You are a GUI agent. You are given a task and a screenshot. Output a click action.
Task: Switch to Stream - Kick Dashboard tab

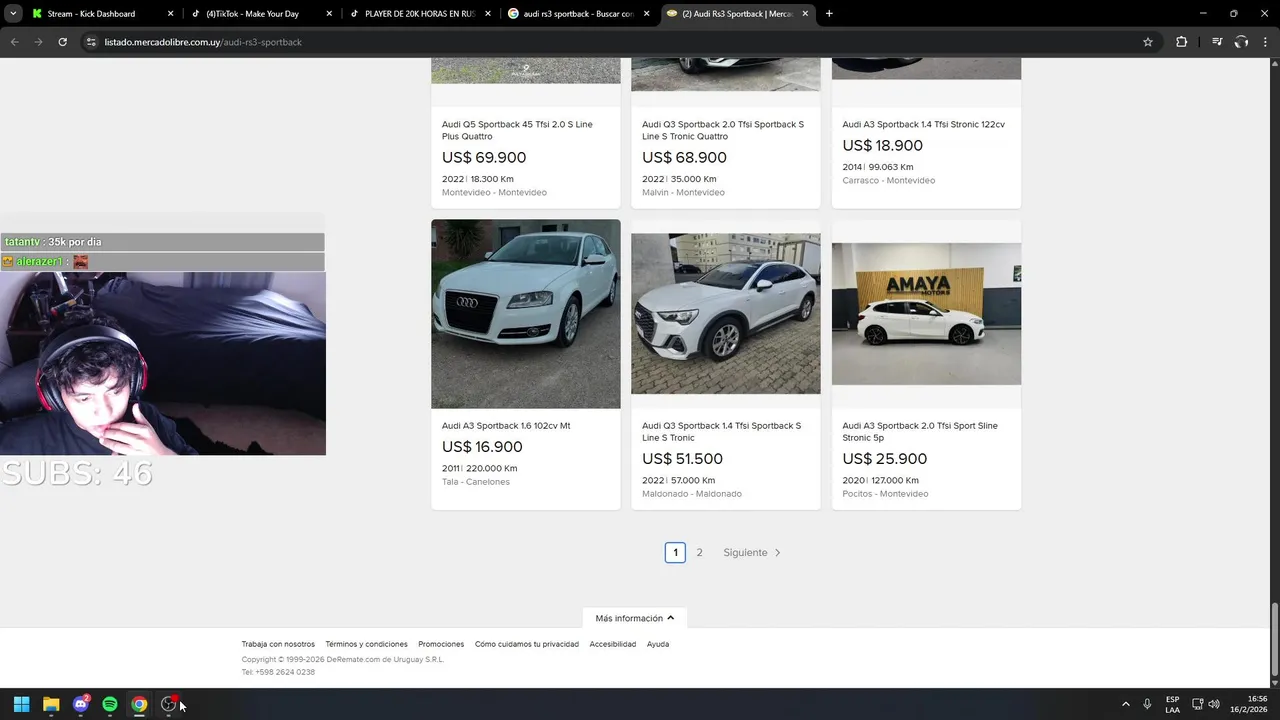[100, 14]
